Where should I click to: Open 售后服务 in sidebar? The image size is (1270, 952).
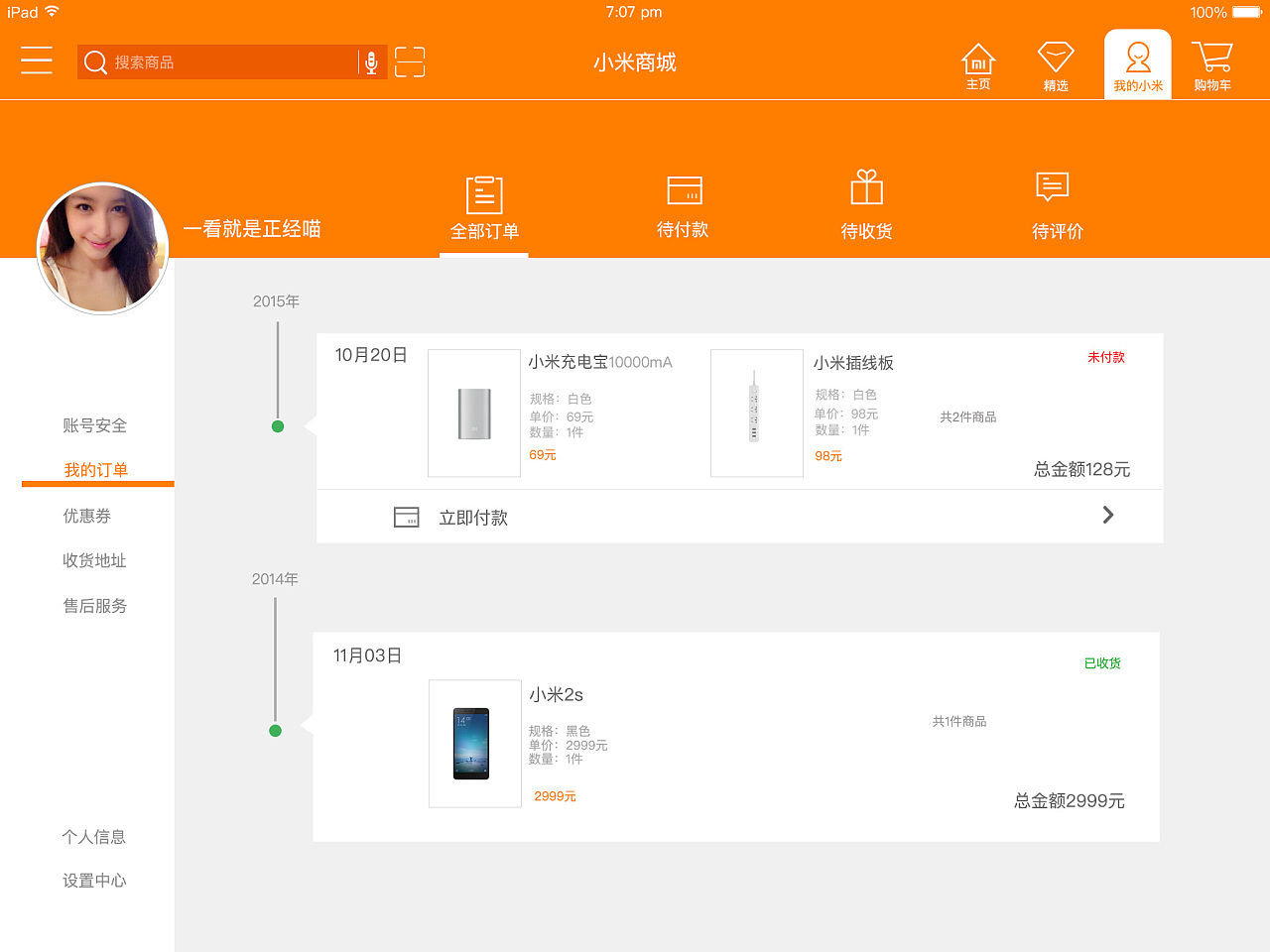click(95, 606)
